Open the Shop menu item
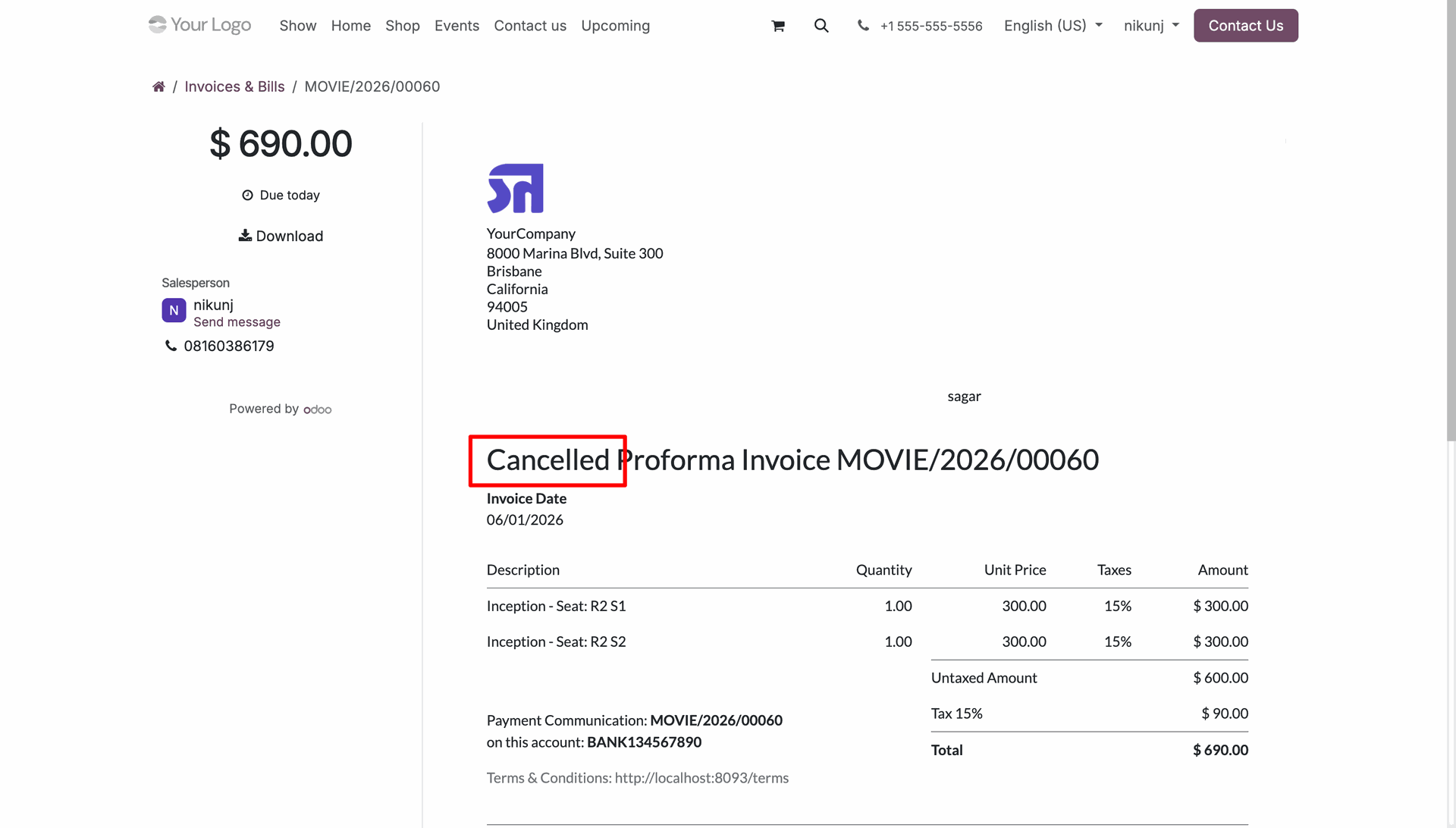Screen dimensions: 1456x828 [403, 26]
